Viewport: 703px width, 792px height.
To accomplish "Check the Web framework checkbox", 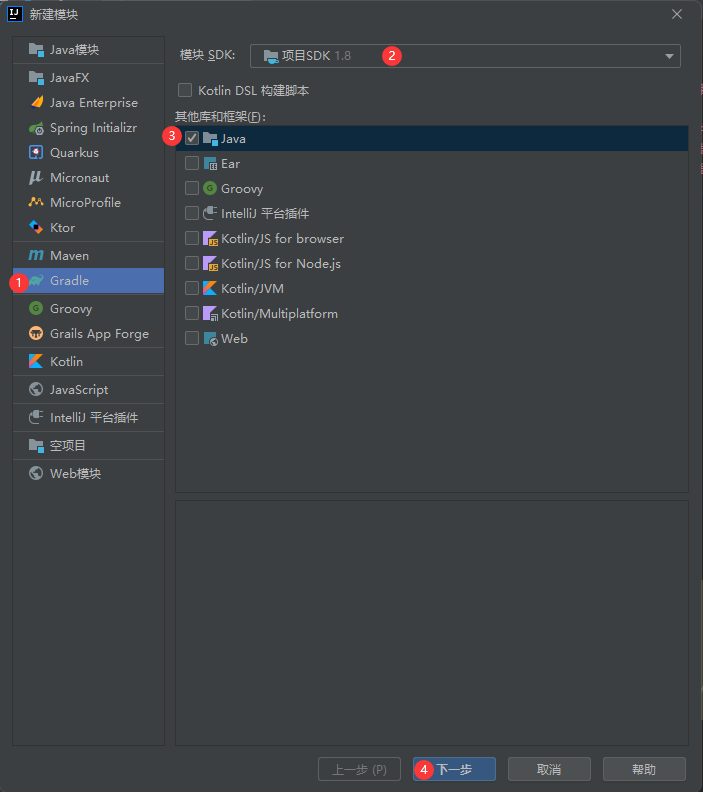I will (192, 338).
